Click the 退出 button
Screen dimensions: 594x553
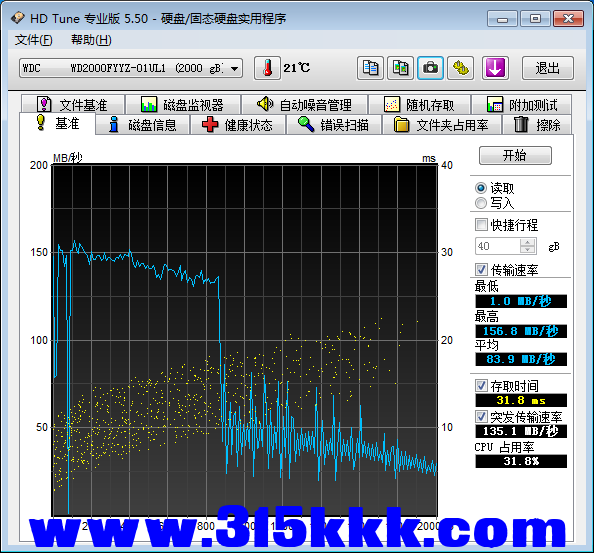[547, 68]
